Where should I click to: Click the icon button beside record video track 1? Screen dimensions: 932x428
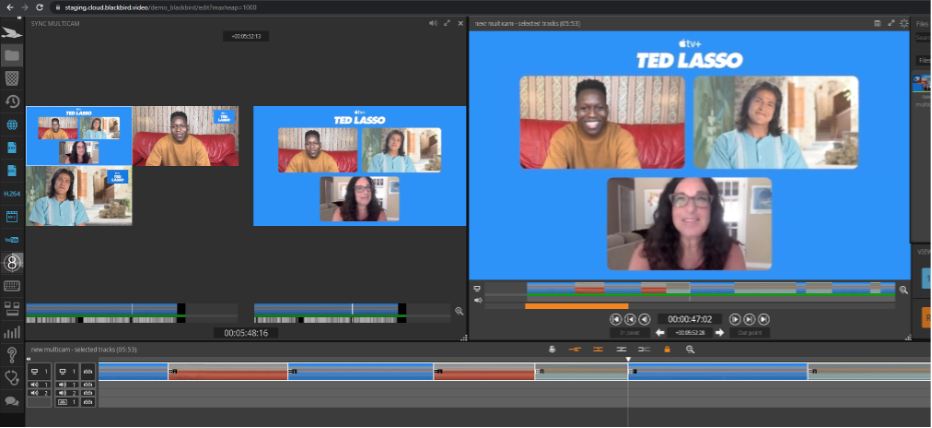pos(88,372)
